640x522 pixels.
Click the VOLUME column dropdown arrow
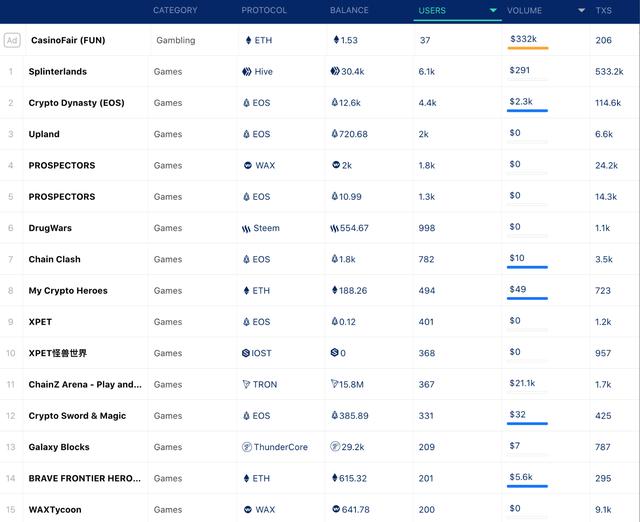(x=581, y=11)
